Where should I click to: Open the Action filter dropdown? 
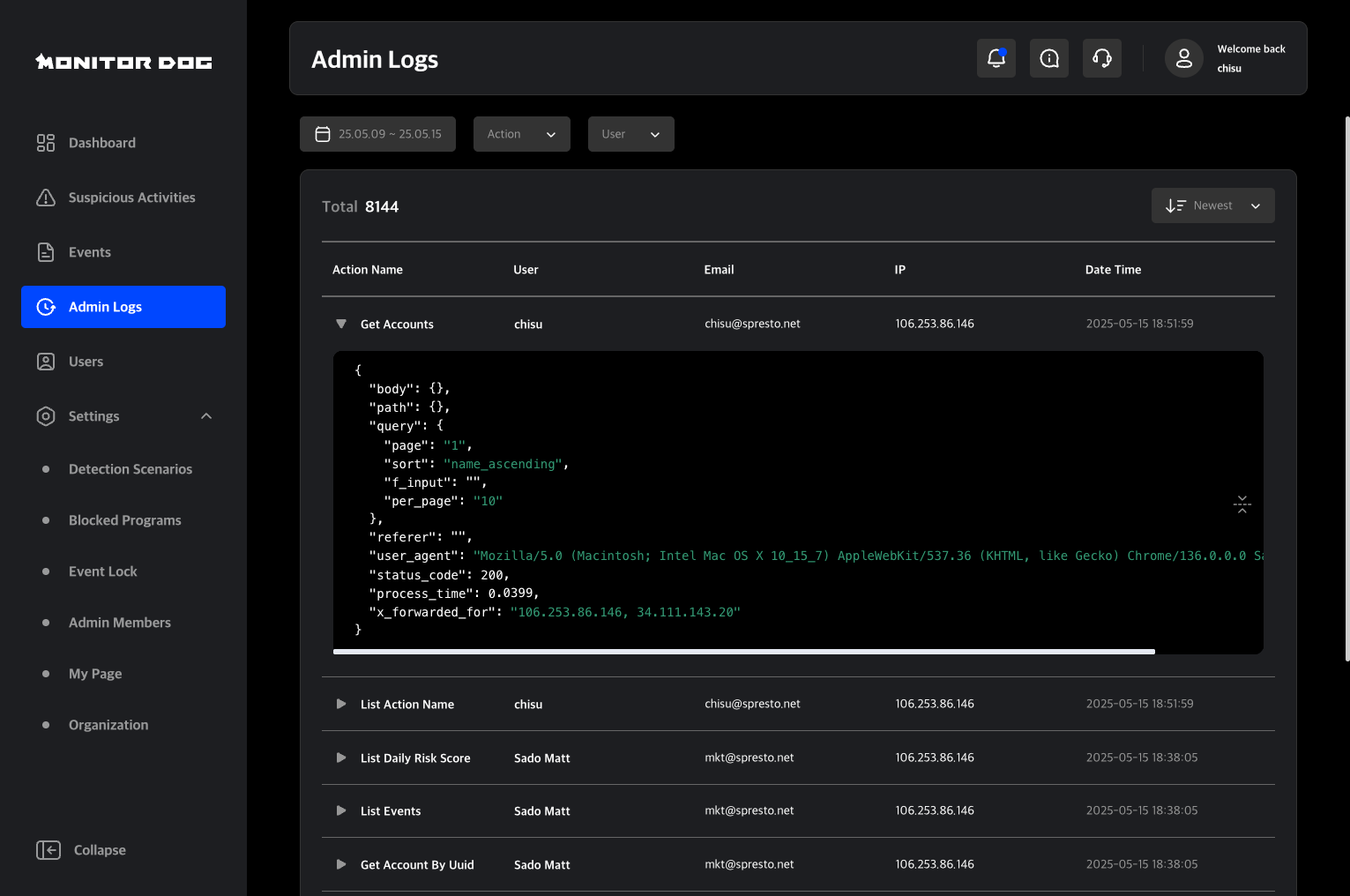point(521,134)
